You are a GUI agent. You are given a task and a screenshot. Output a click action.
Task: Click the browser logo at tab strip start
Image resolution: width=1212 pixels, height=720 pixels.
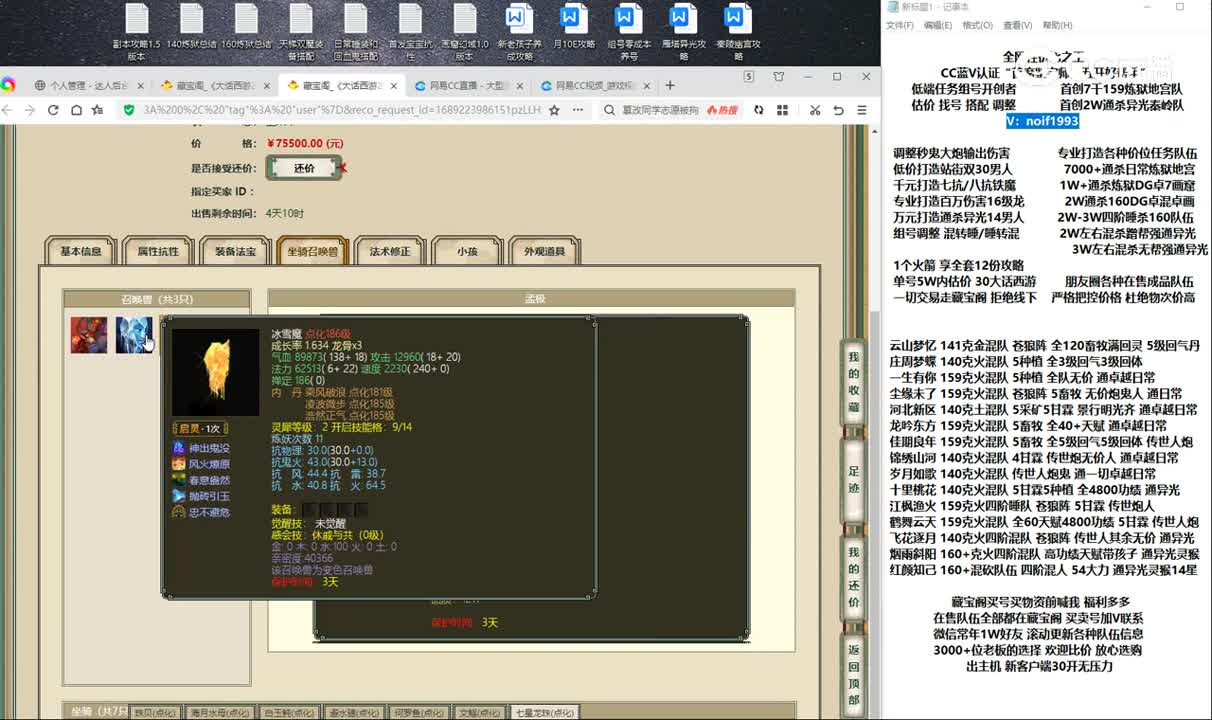(x=8, y=85)
